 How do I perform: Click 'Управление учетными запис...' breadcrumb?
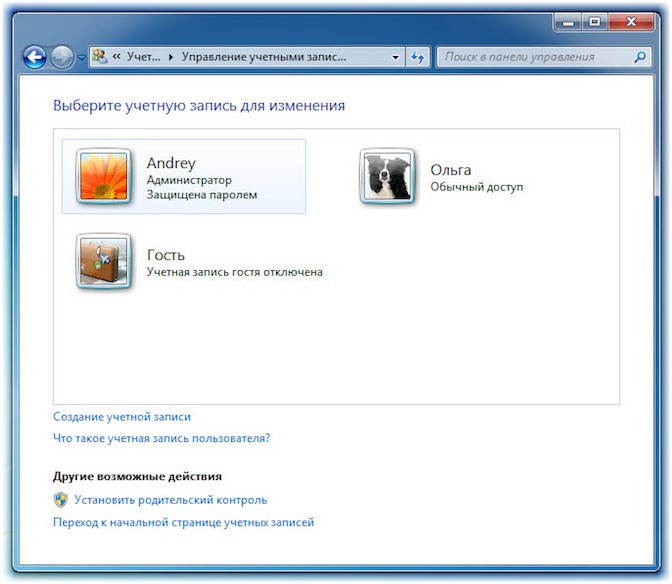tap(264, 57)
